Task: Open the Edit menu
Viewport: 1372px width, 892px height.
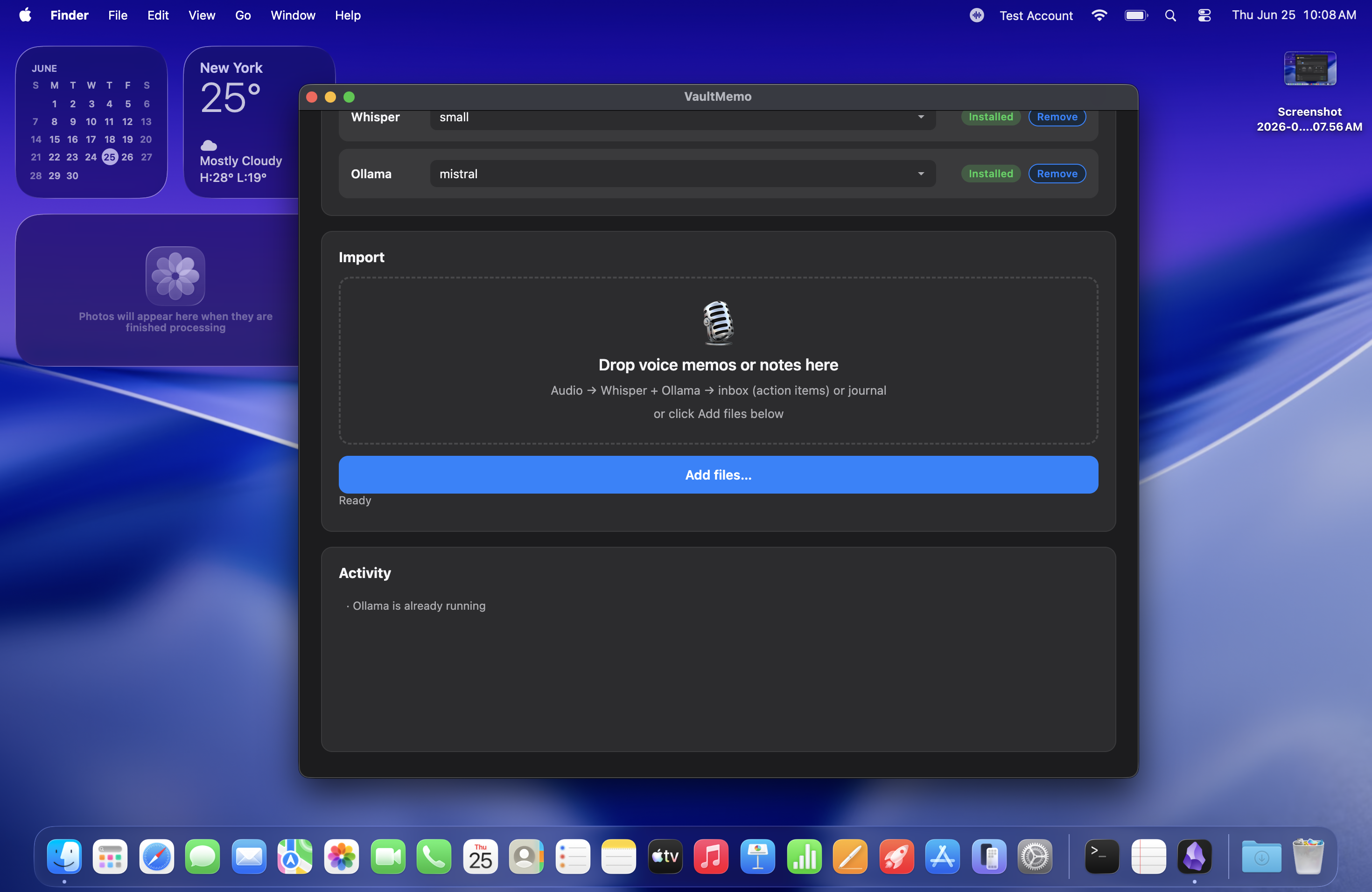Action: point(158,15)
